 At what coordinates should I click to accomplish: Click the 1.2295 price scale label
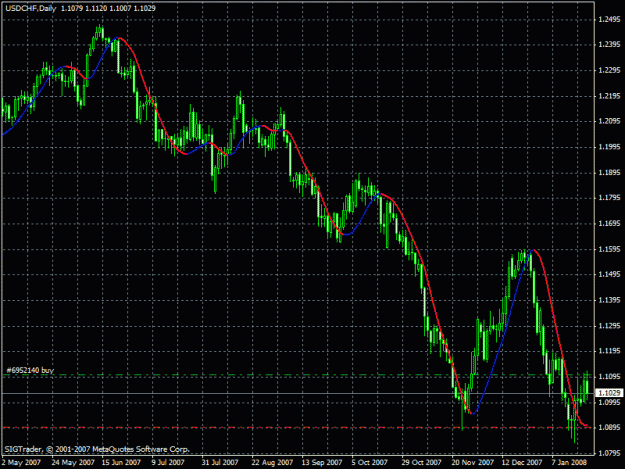coord(609,71)
